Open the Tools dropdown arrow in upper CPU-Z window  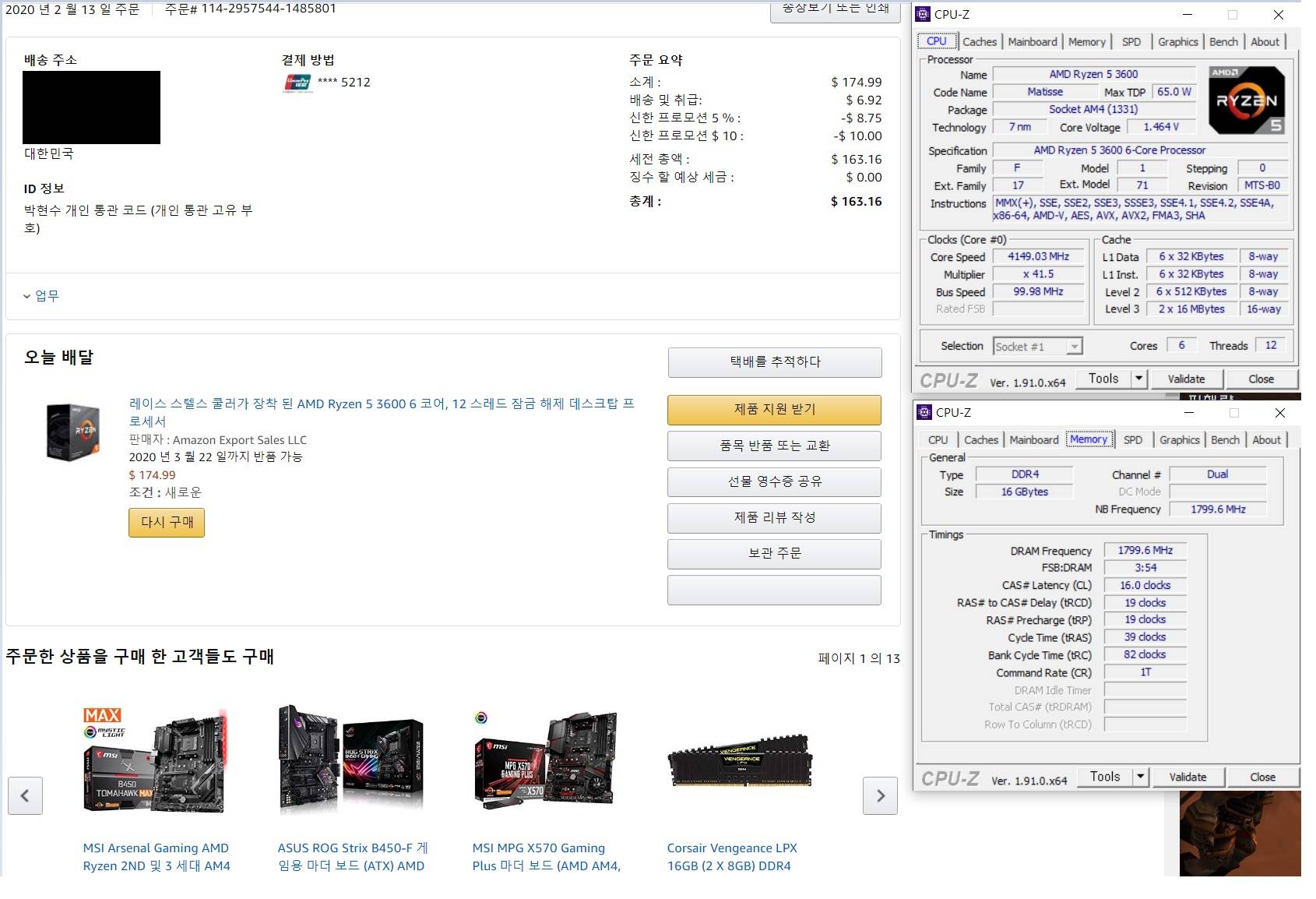(1138, 379)
